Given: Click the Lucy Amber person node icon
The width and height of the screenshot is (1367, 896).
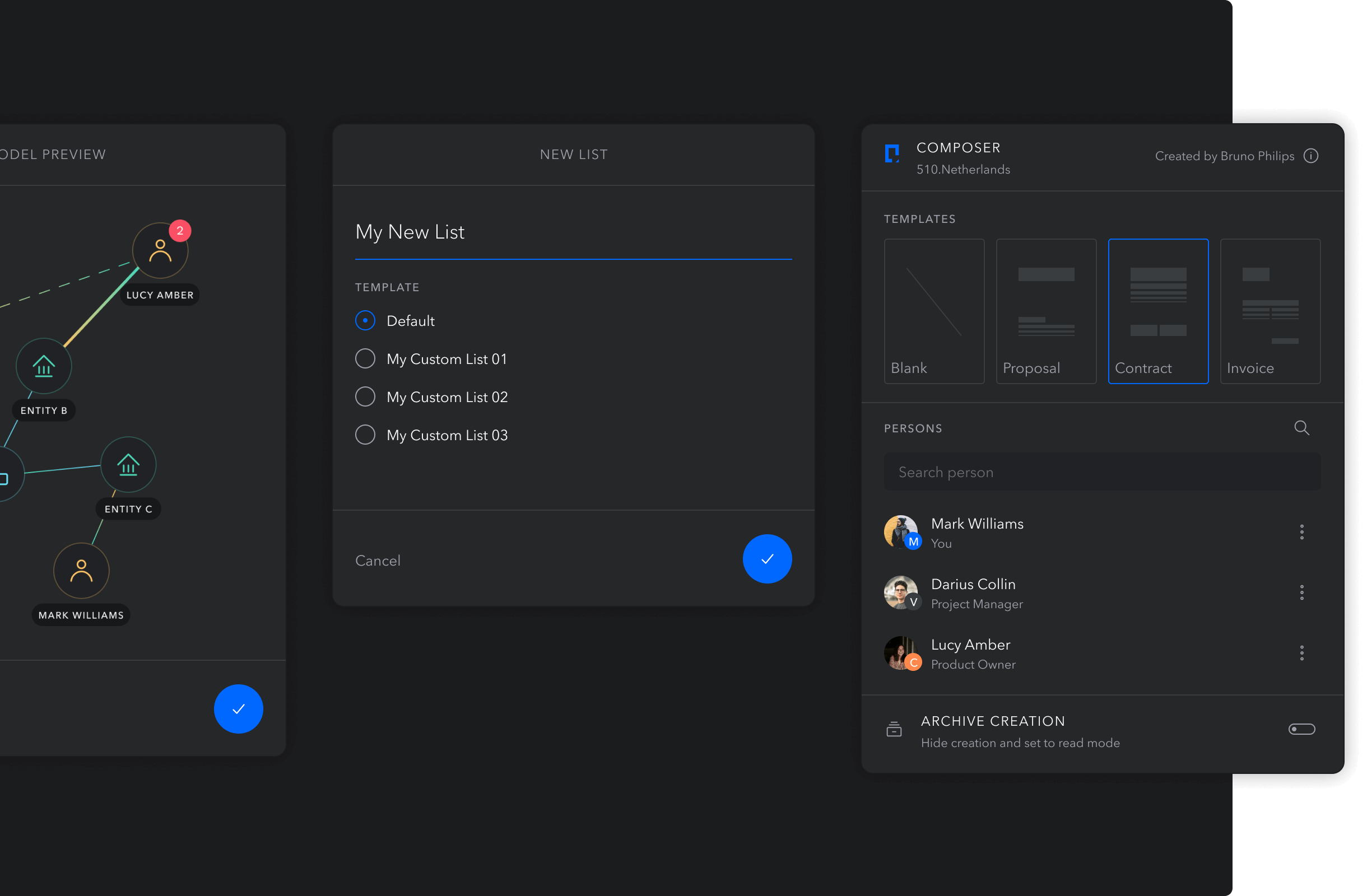Looking at the screenshot, I should (x=160, y=251).
